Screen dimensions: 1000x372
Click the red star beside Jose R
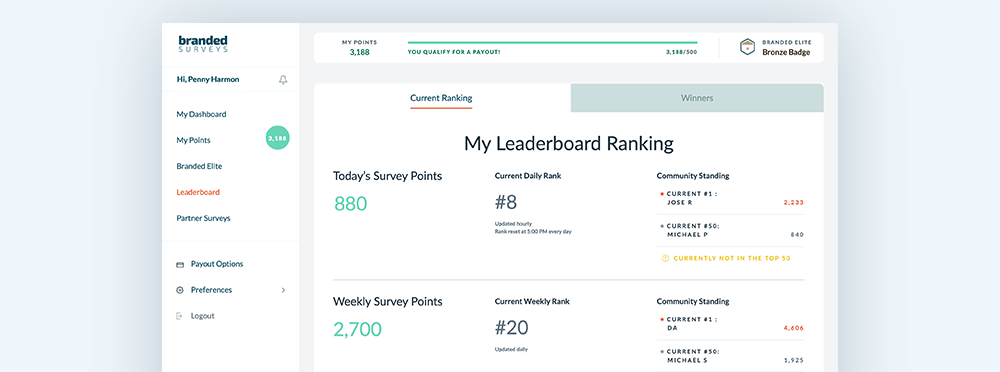[x=661, y=193]
